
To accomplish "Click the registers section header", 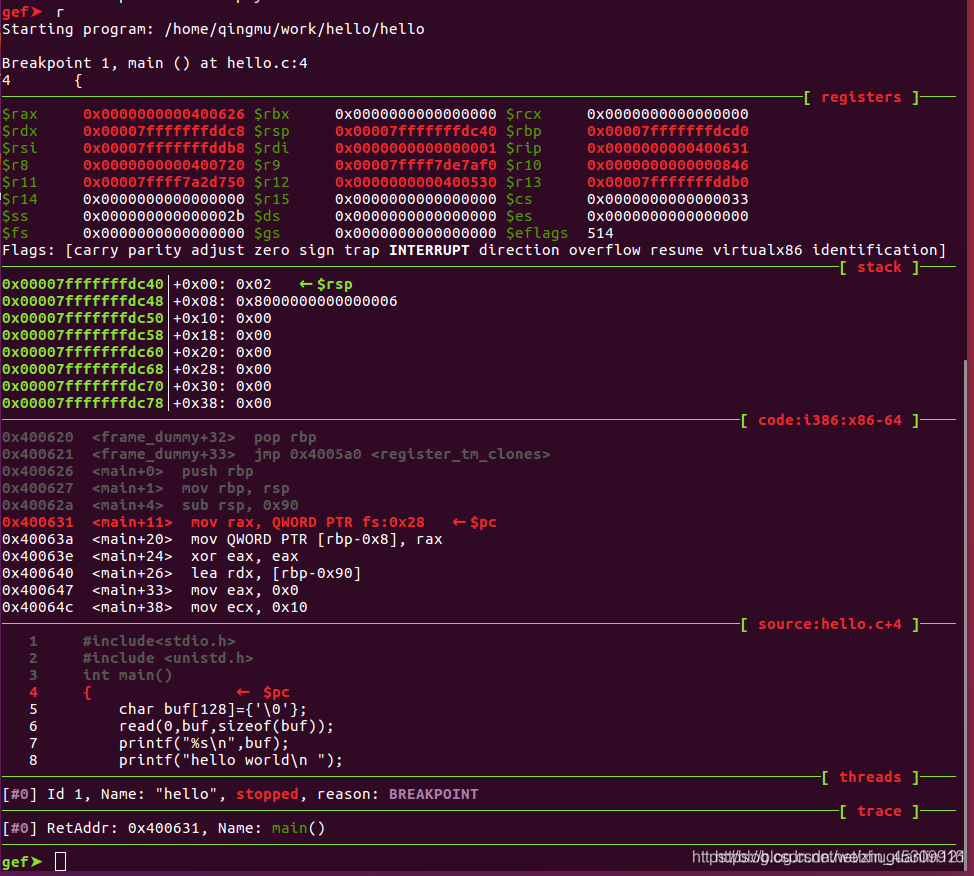I will (x=861, y=98).
